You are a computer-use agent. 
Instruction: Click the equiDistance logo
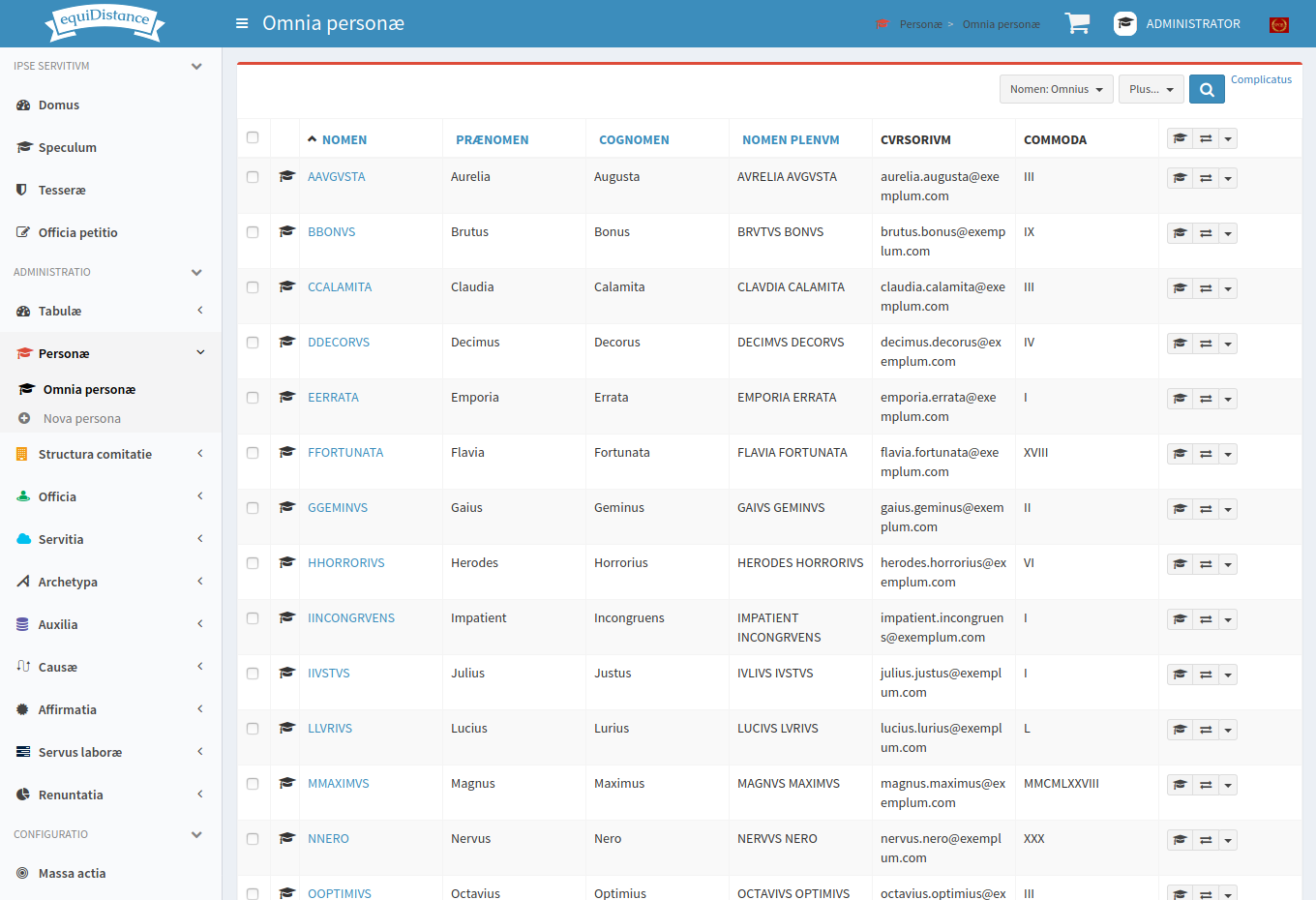pos(105,22)
